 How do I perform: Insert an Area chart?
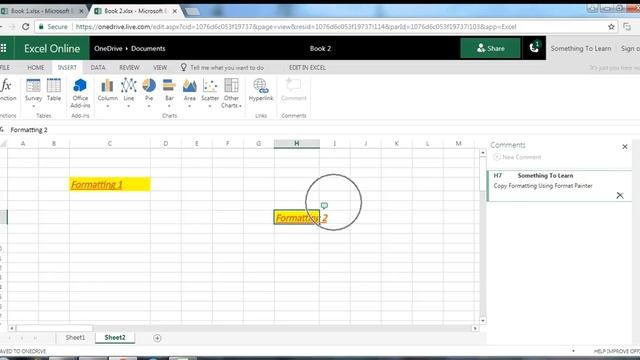tap(189, 90)
